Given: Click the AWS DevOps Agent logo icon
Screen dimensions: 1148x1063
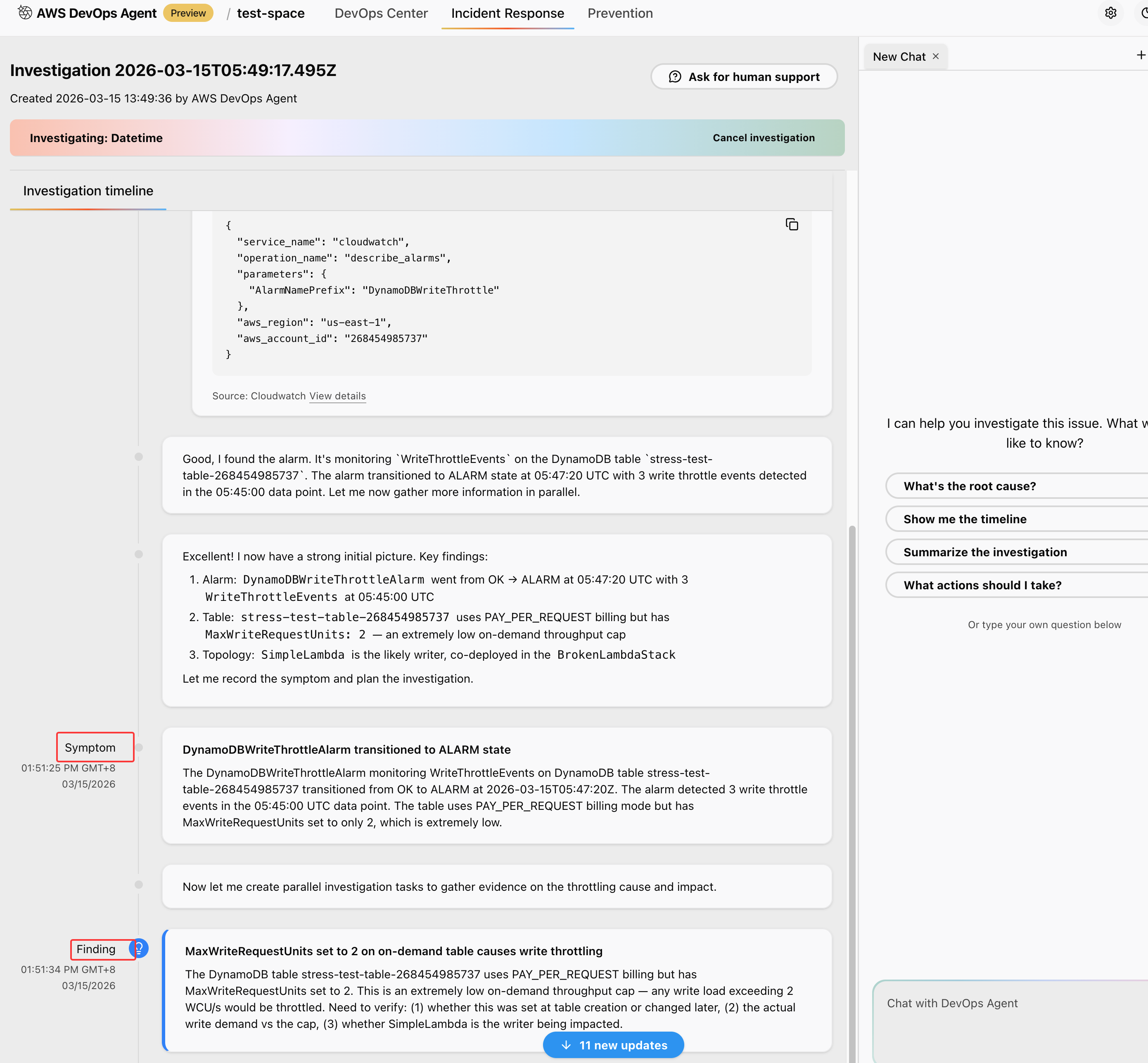Looking at the screenshot, I should point(25,12).
